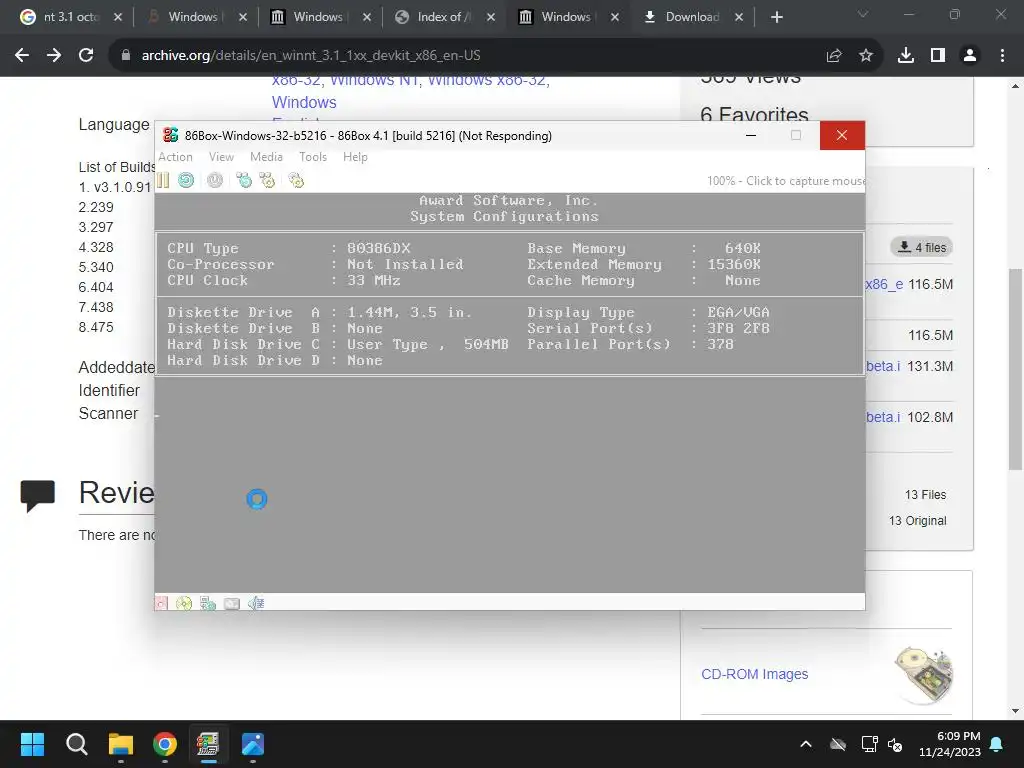
Task: Open Windows Start menu
Action: click(x=32, y=744)
